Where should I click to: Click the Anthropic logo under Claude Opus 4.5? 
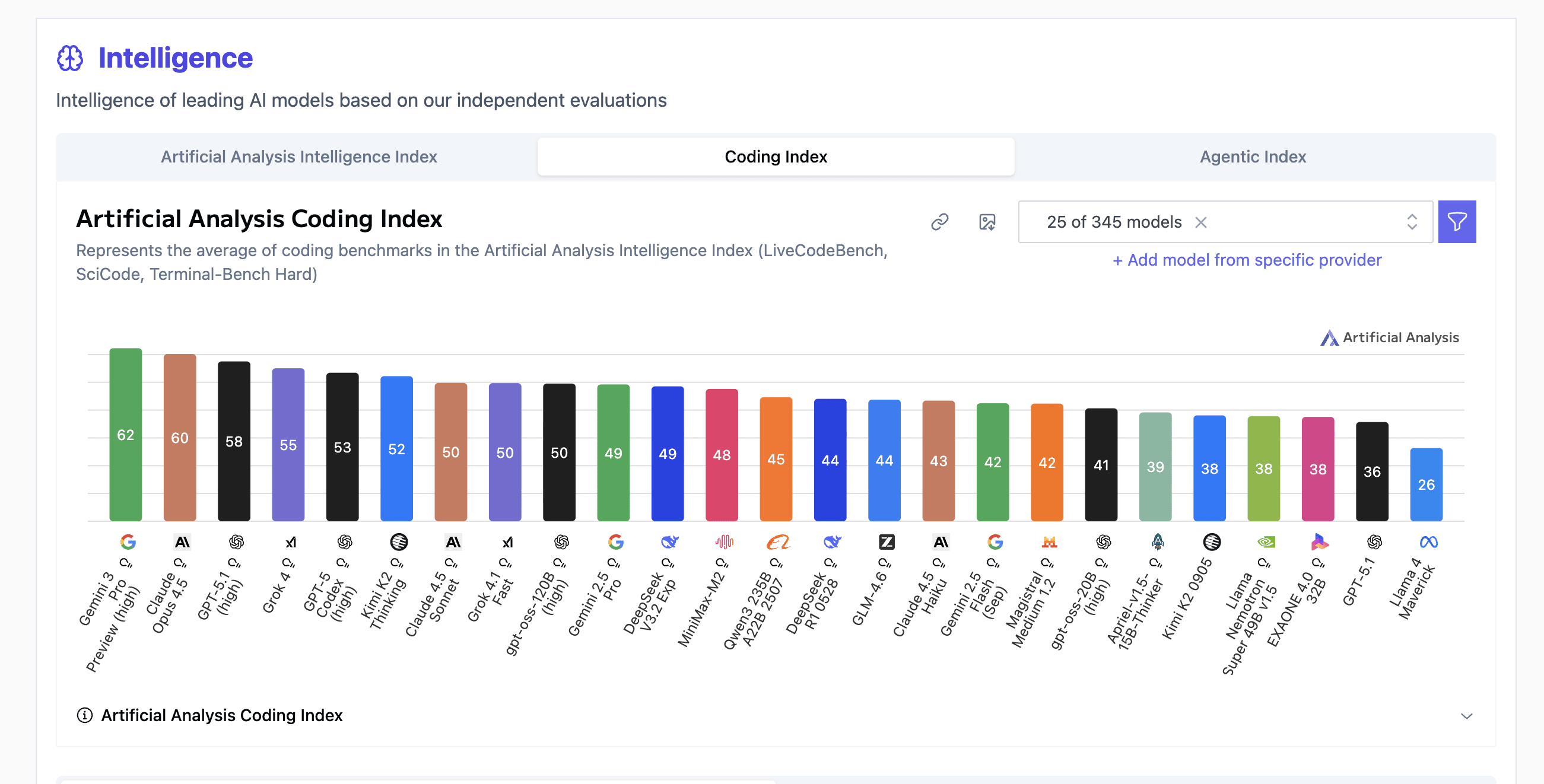coord(182,542)
